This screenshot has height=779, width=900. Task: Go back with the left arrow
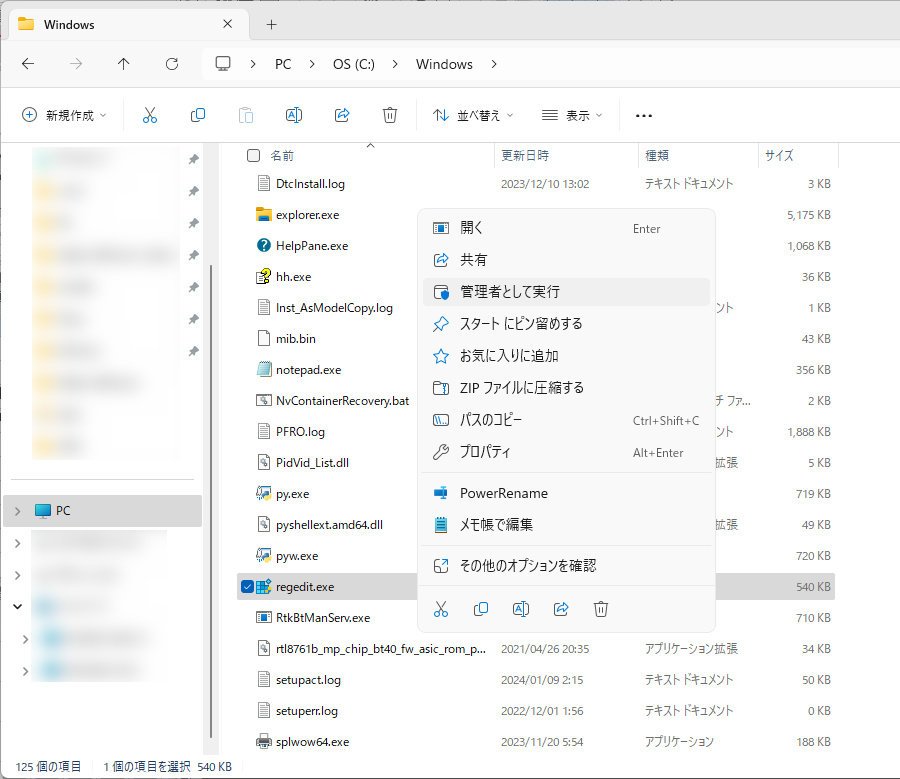pos(28,64)
